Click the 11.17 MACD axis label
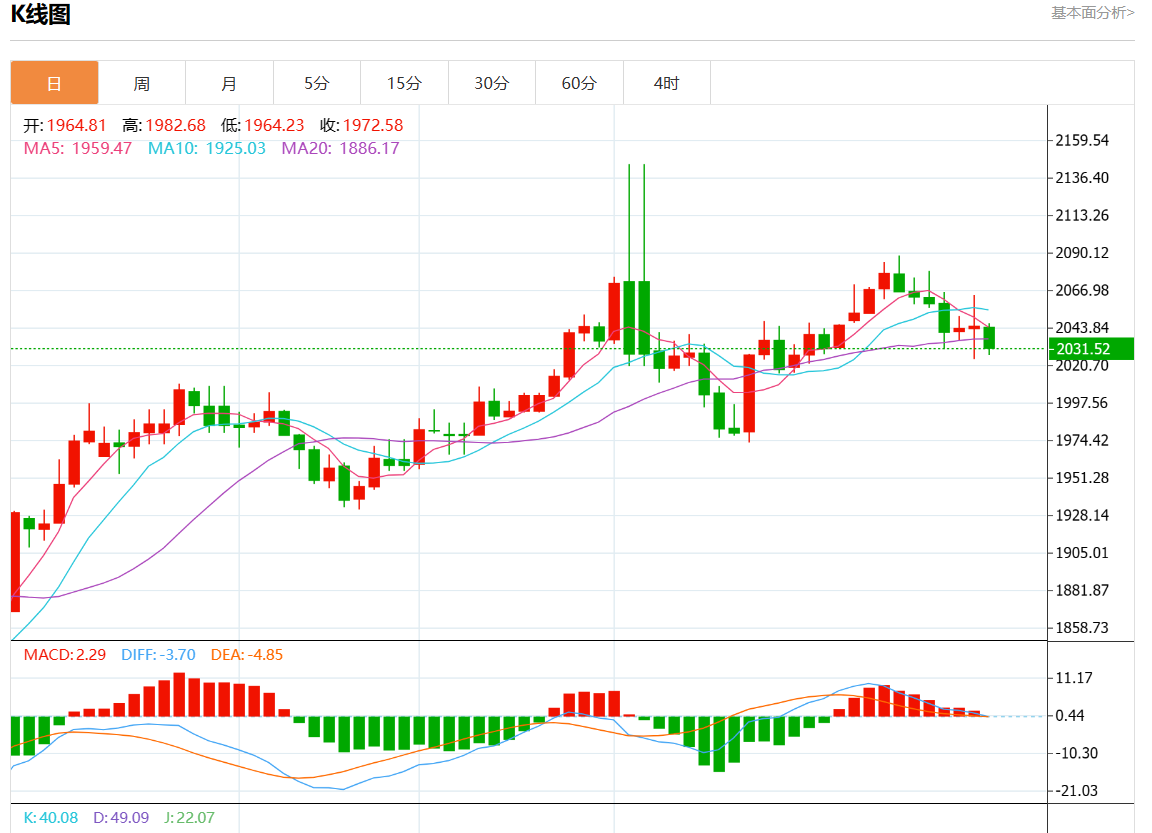Image resolution: width=1152 pixels, height=833 pixels. (x=1073, y=678)
